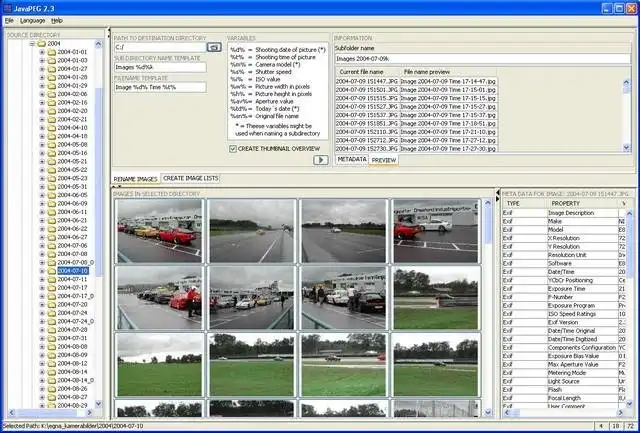Switch to the Metadata tab

pyautogui.click(x=352, y=159)
